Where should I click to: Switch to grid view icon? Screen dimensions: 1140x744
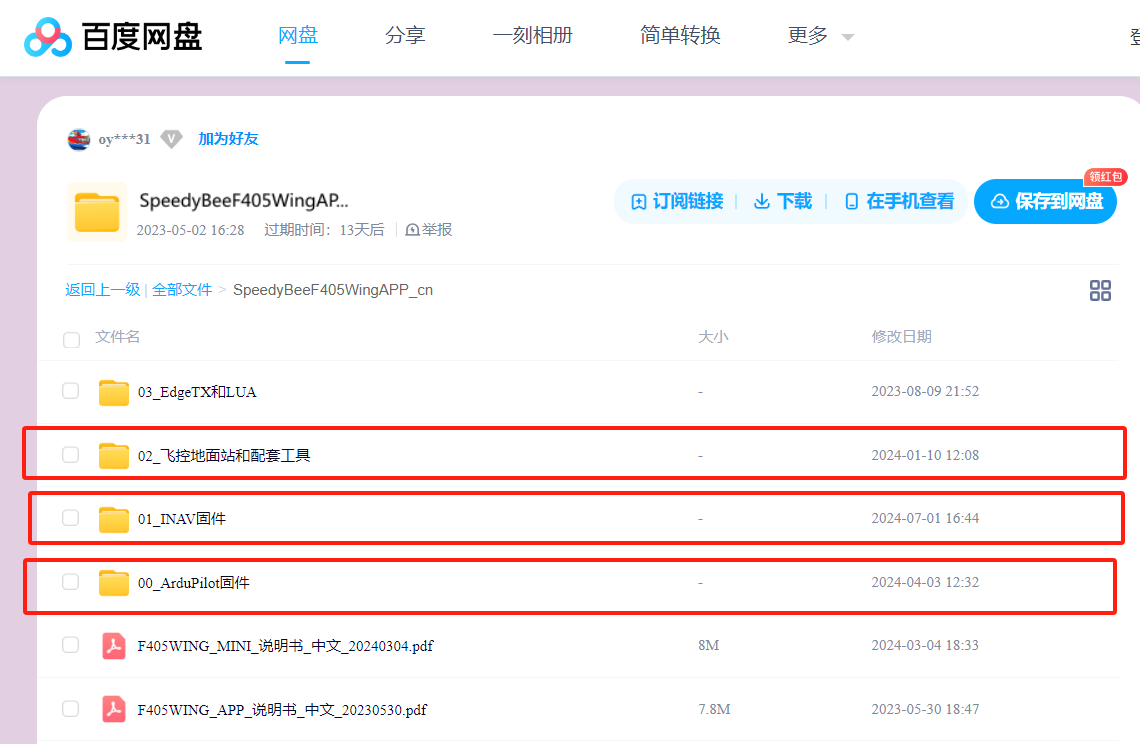click(1100, 290)
